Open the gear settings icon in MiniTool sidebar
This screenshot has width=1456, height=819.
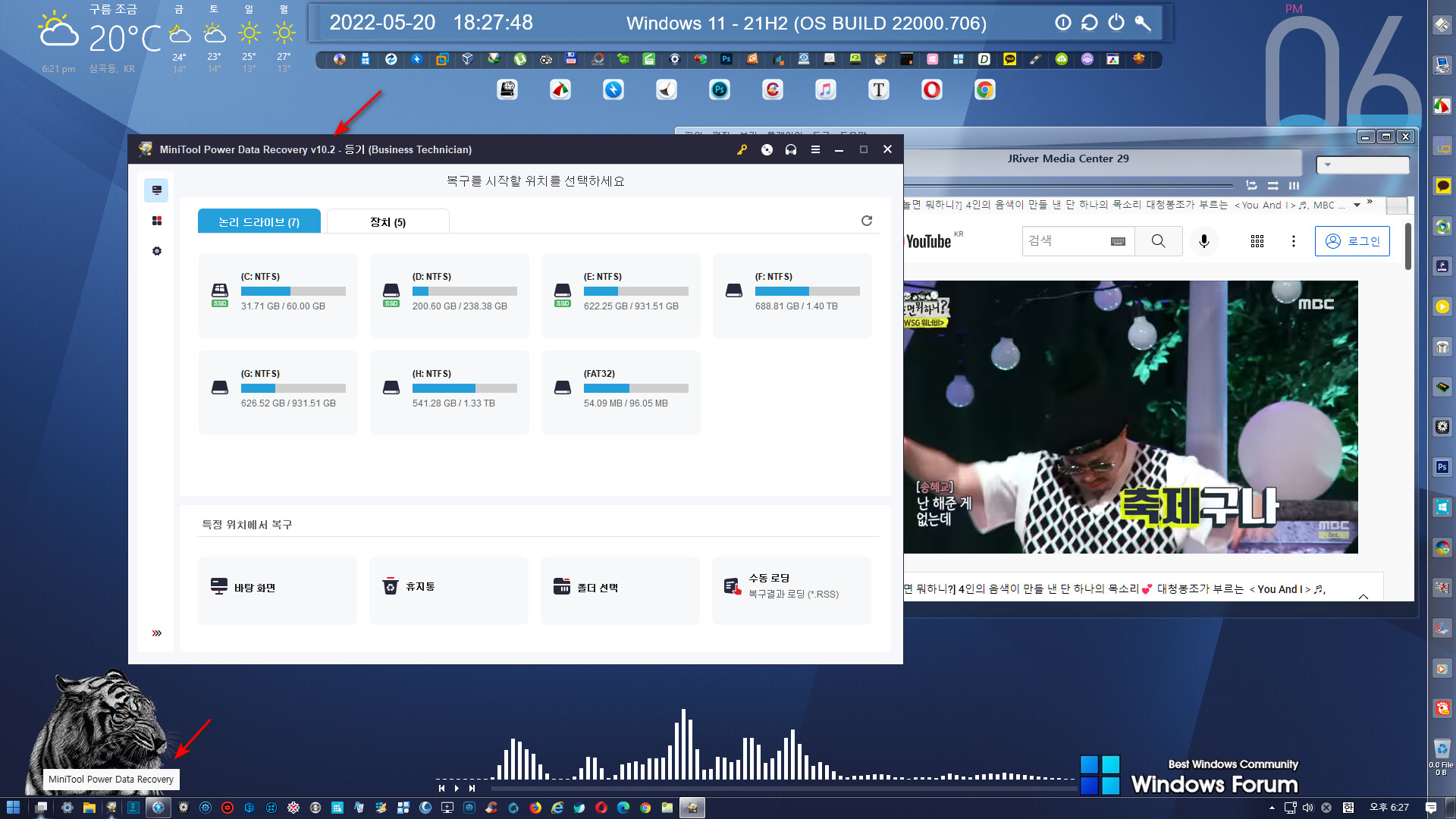(x=156, y=251)
